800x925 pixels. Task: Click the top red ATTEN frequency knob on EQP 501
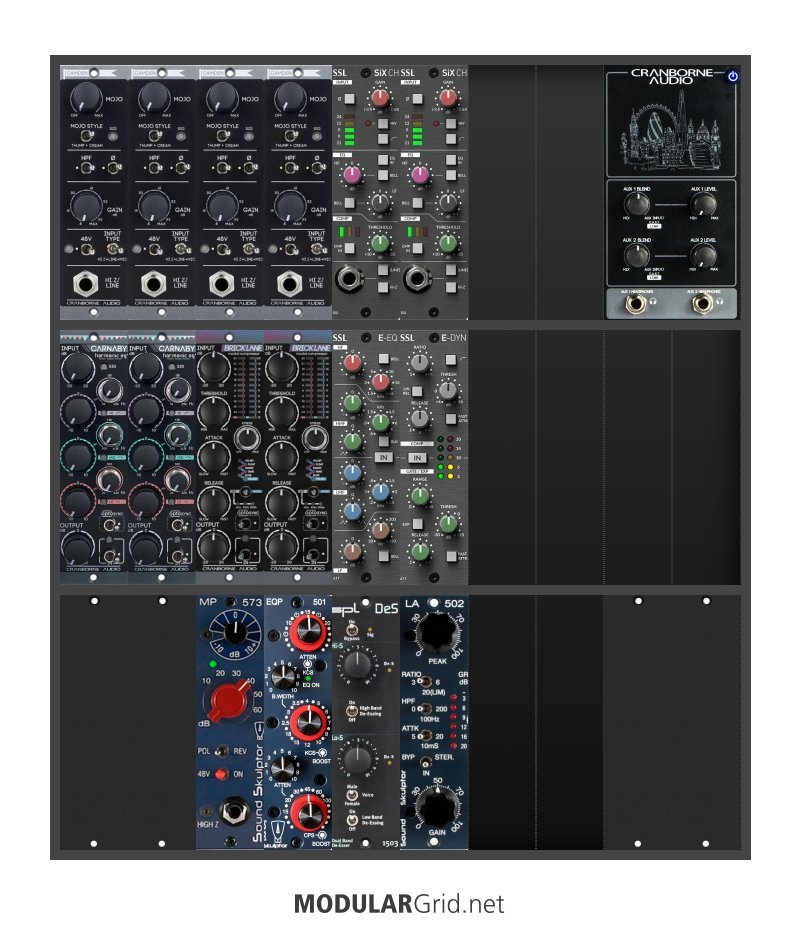(x=307, y=630)
